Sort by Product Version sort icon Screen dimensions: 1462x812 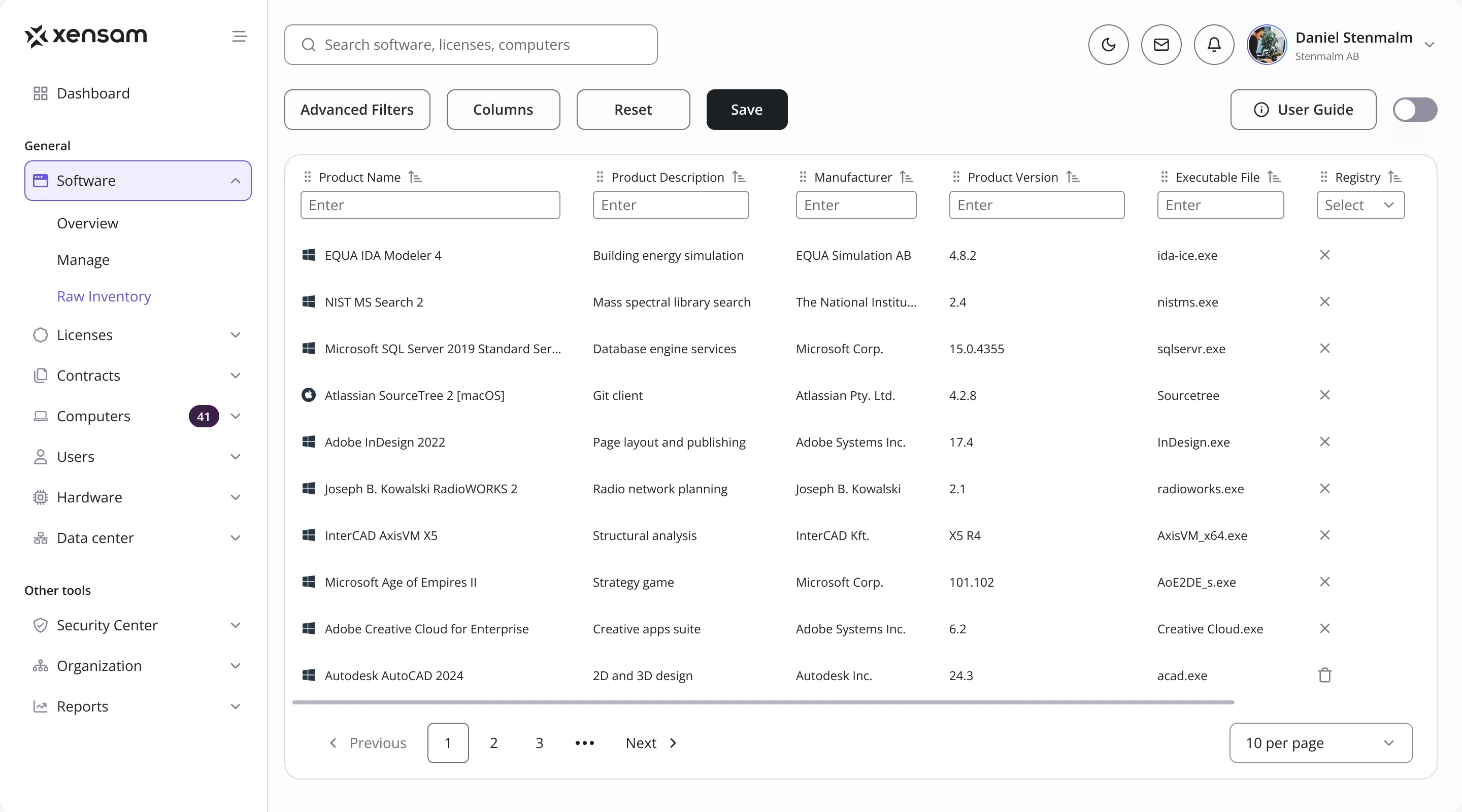tap(1073, 177)
